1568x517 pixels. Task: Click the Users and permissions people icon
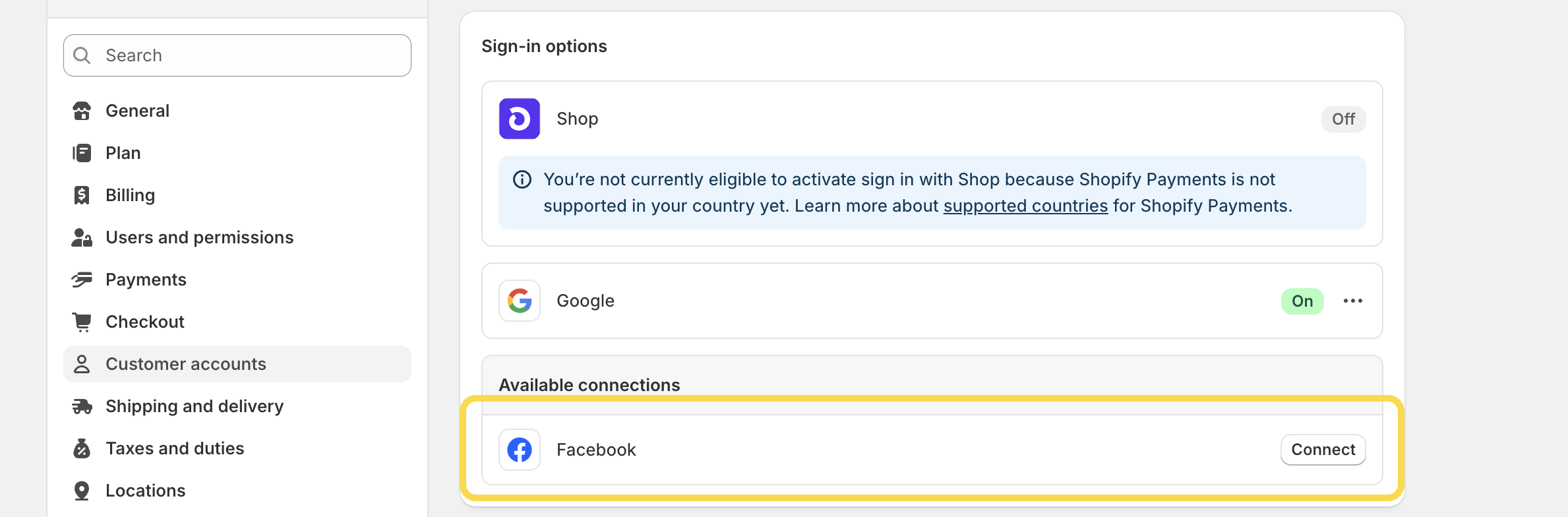tap(82, 237)
